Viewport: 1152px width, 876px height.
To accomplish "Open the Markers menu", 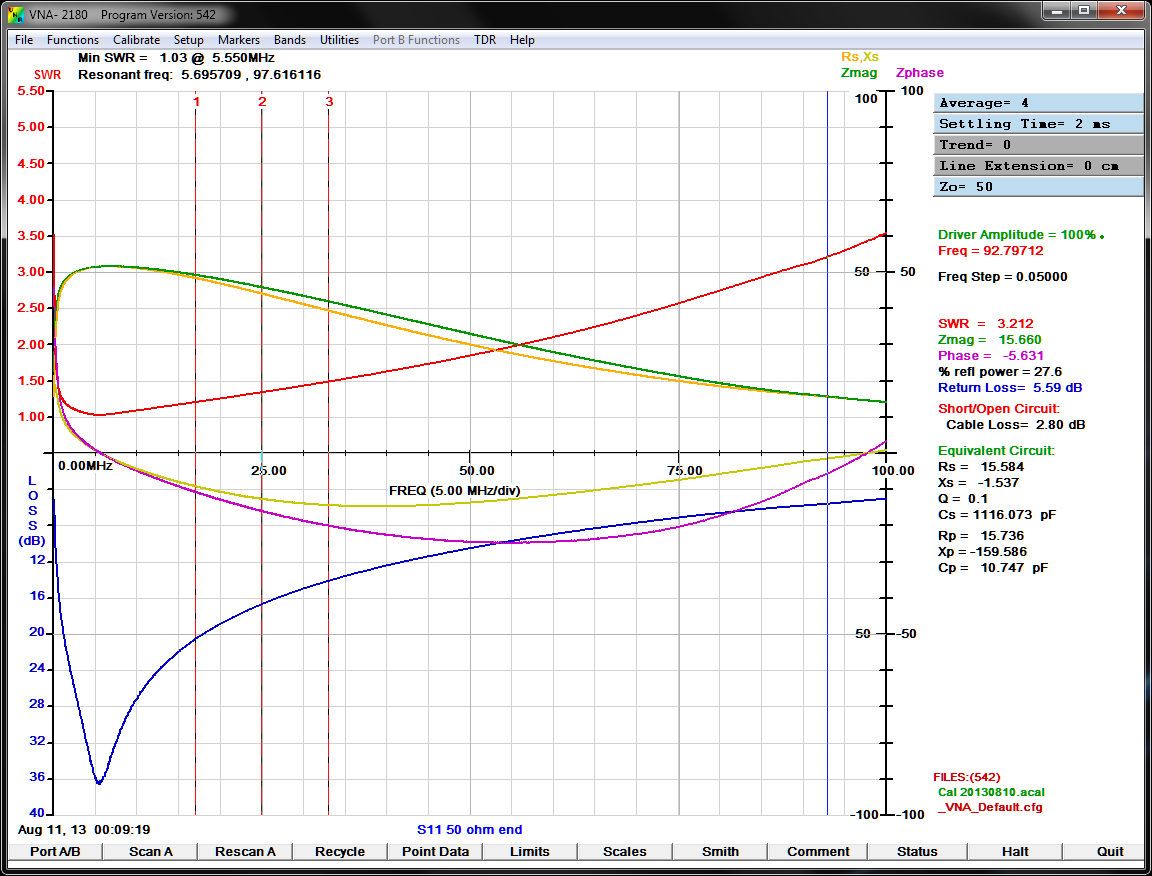I will click(239, 40).
